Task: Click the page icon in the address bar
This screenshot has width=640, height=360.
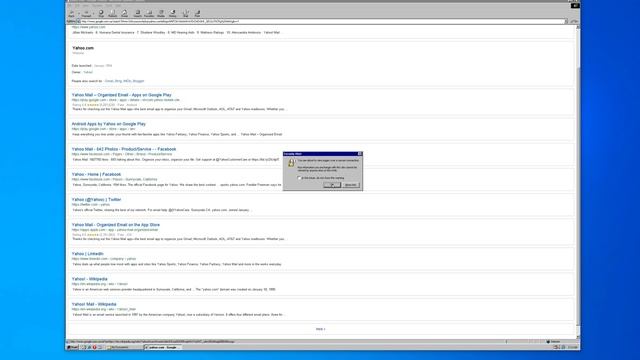Action: [x=78, y=21]
